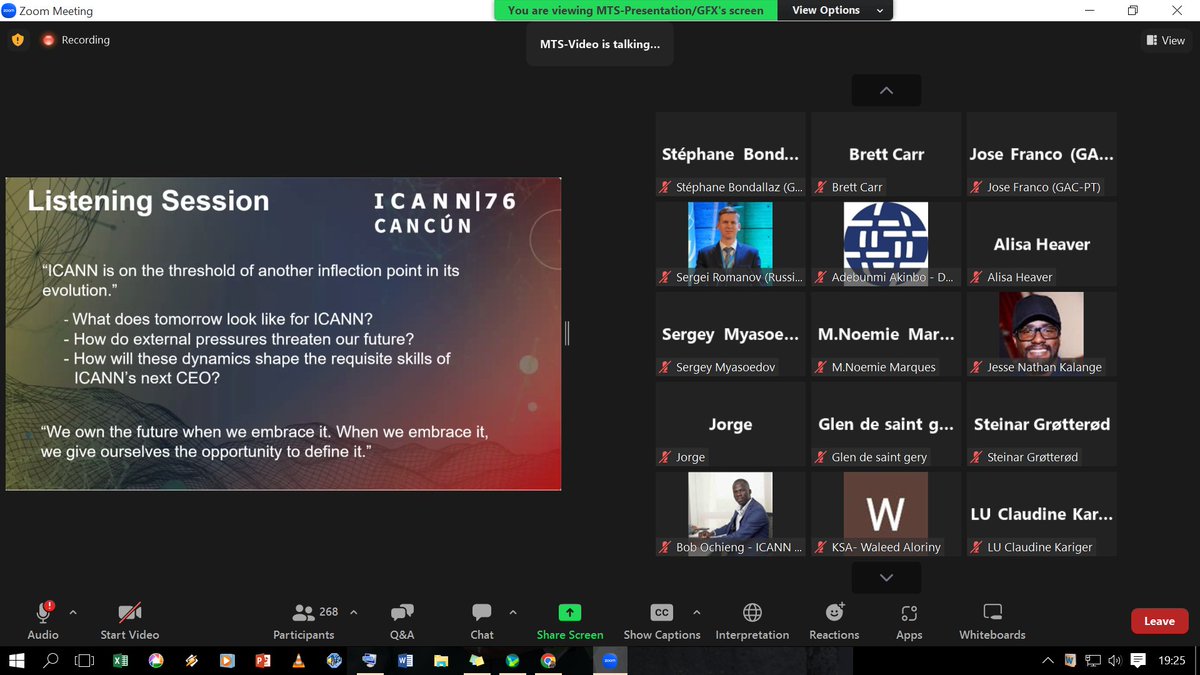Open the Q&A panel

coord(401,612)
